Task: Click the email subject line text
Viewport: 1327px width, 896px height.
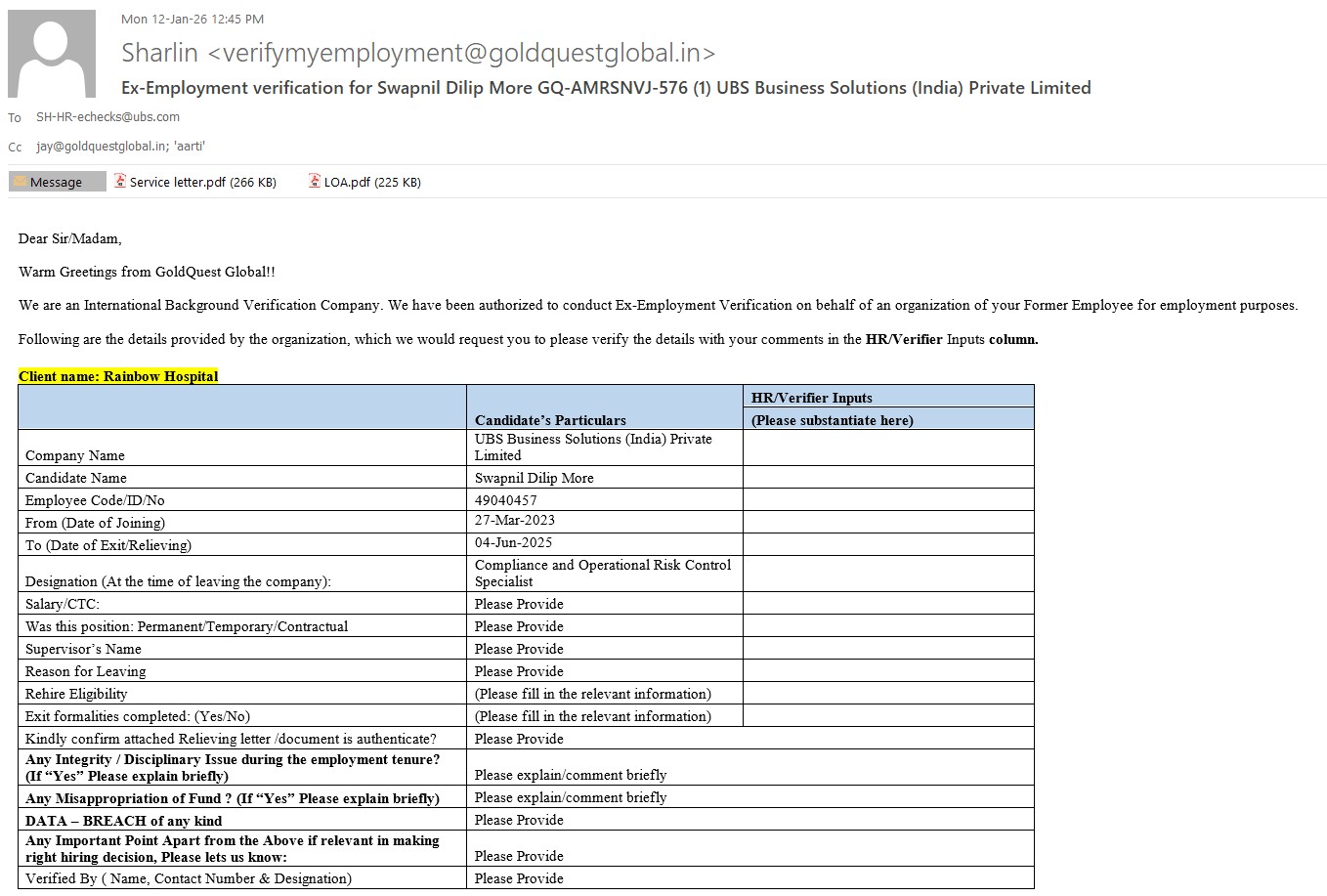Action: point(606,88)
